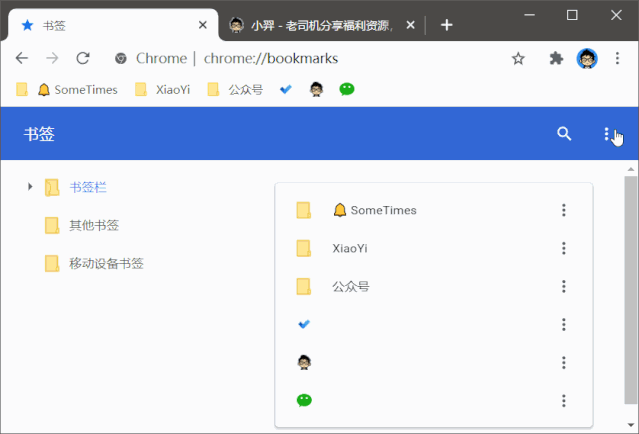Image resolution: width=639 pixels, height=434 pixels.
Task: Select the SomeTimes folder row in list
Action: (434, 210)
